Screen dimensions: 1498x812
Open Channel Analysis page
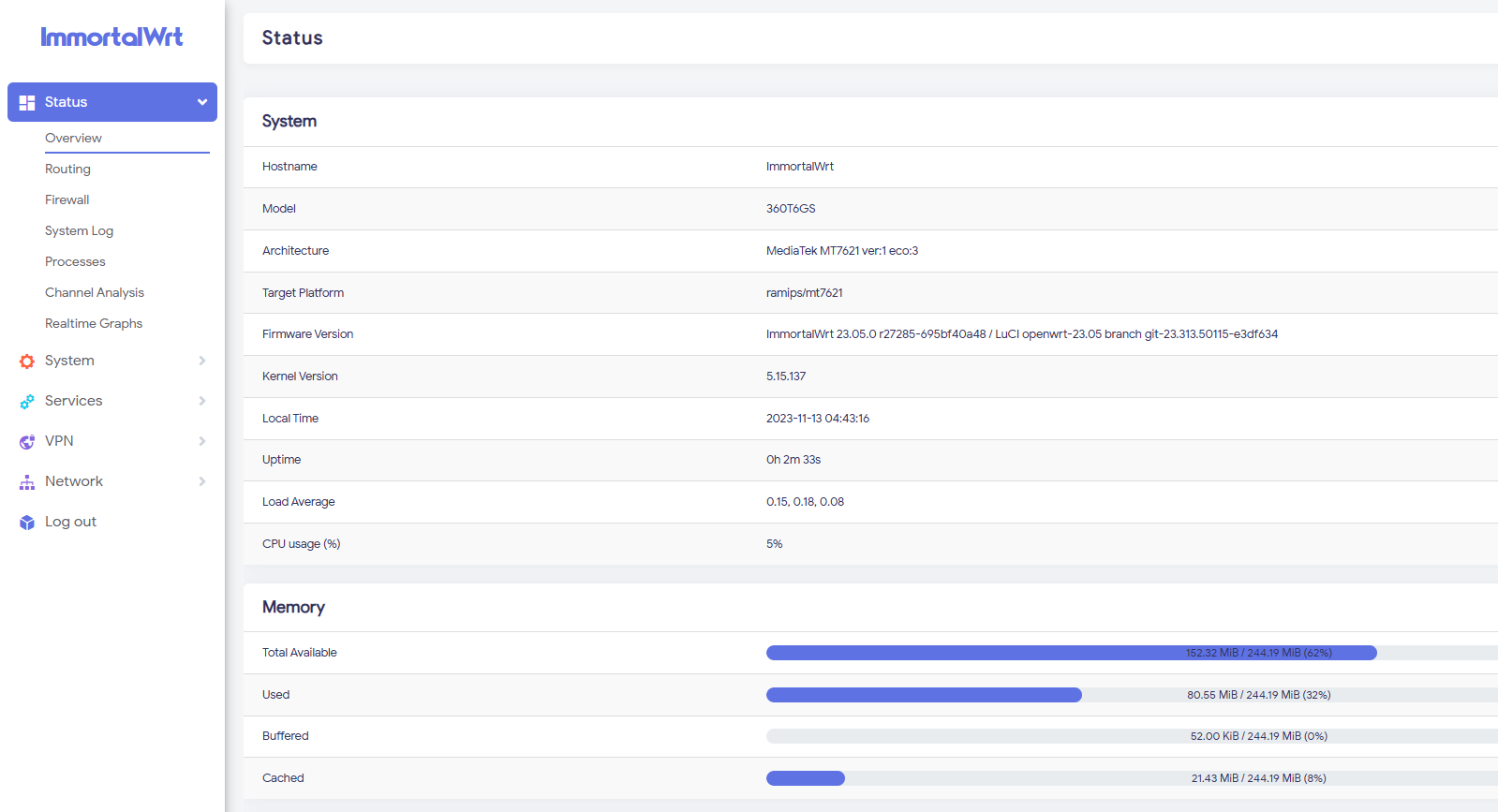(95, 292)
